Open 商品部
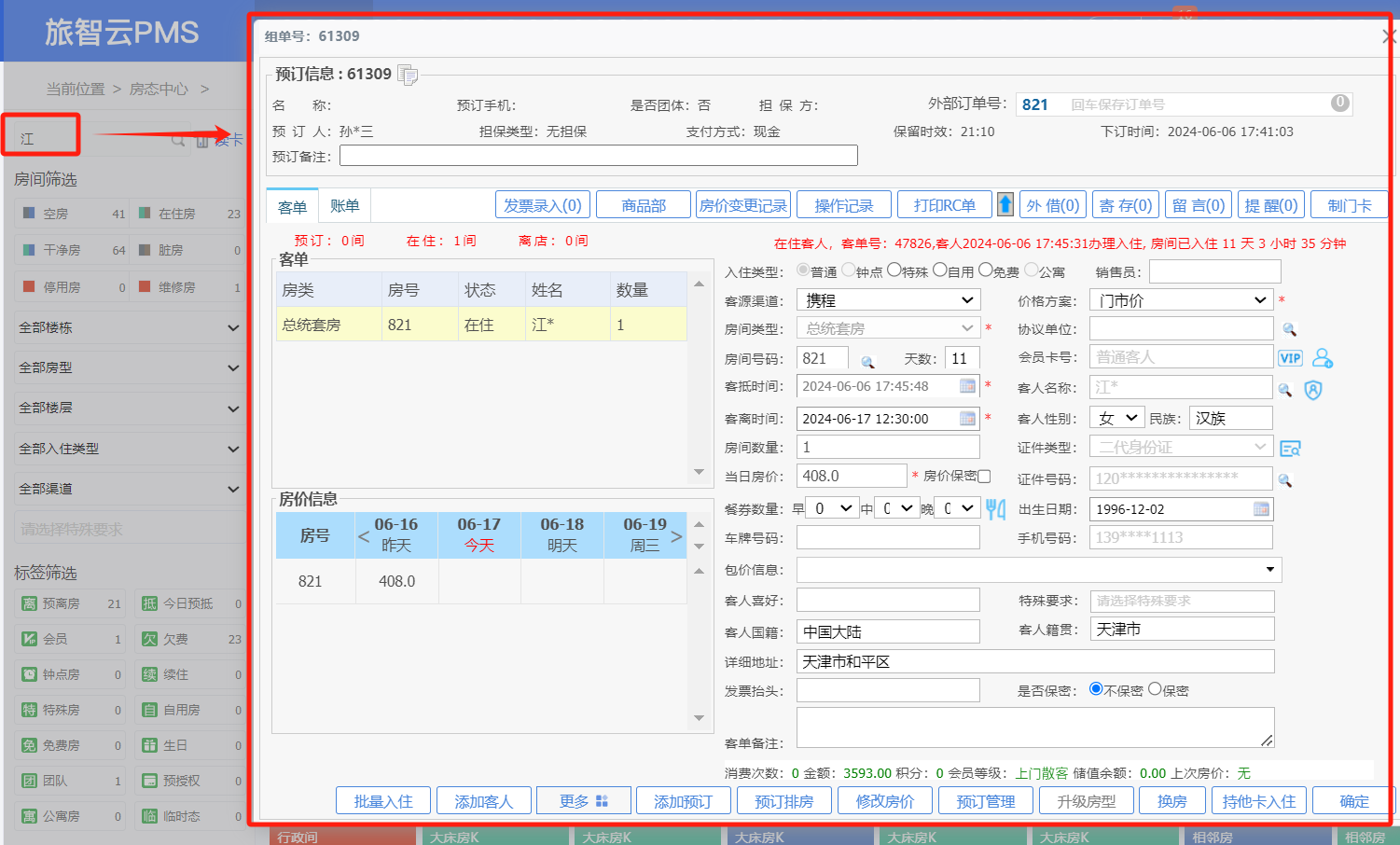1400x845 pixels. click(644, 205)
